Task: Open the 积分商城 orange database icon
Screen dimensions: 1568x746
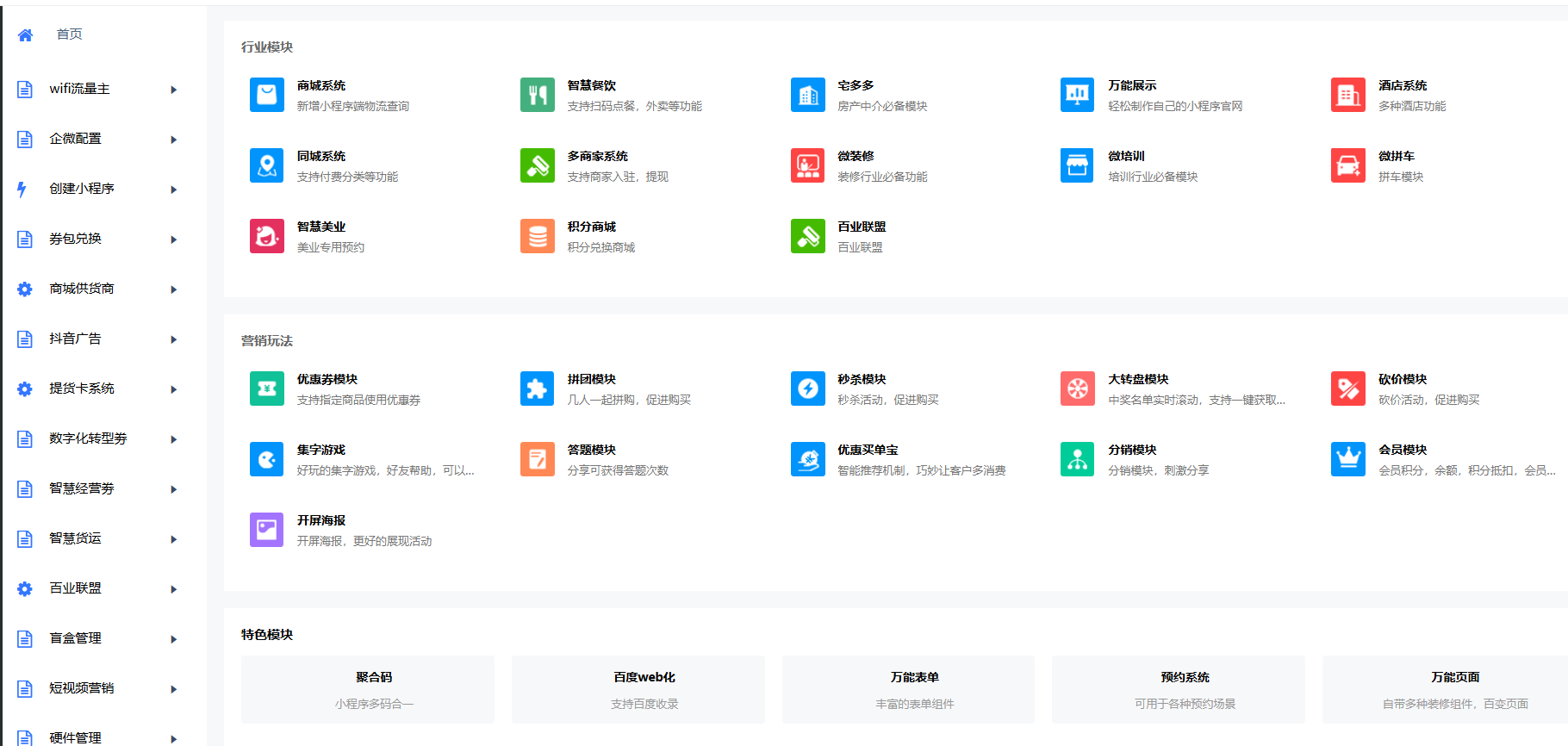Action: click(538, 236)
